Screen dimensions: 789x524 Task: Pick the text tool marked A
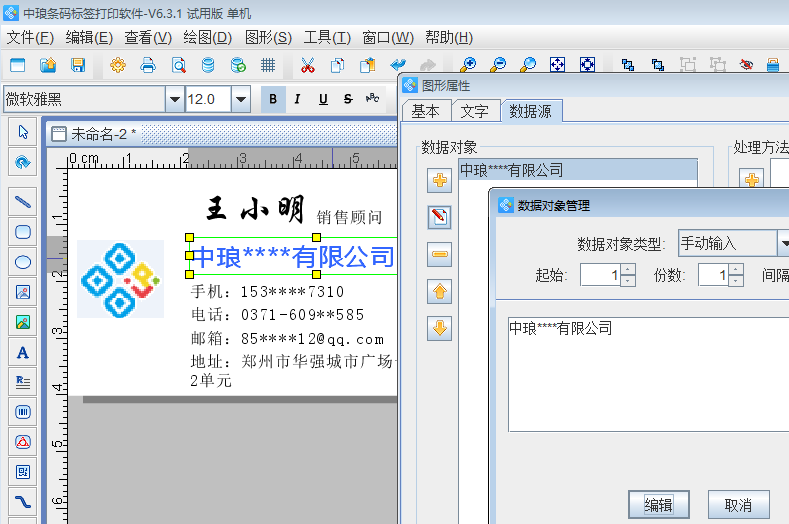(x=22, y=352)
